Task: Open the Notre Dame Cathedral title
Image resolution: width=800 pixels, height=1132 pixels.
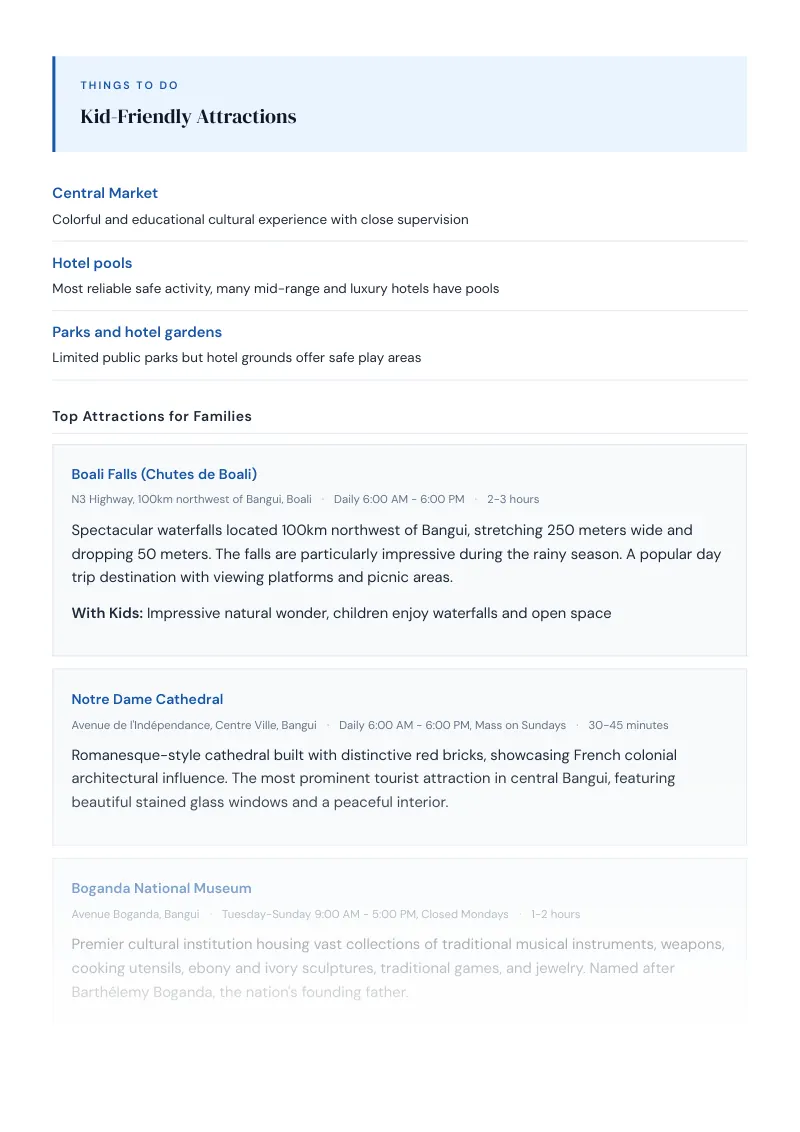Action: [147, 699]
